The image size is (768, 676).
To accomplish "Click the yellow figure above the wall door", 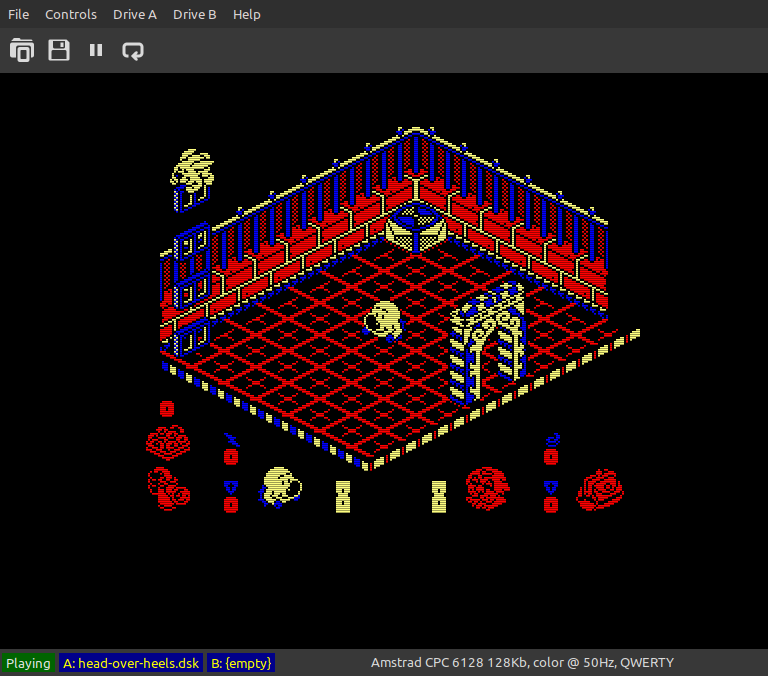I will coord(192,171).
